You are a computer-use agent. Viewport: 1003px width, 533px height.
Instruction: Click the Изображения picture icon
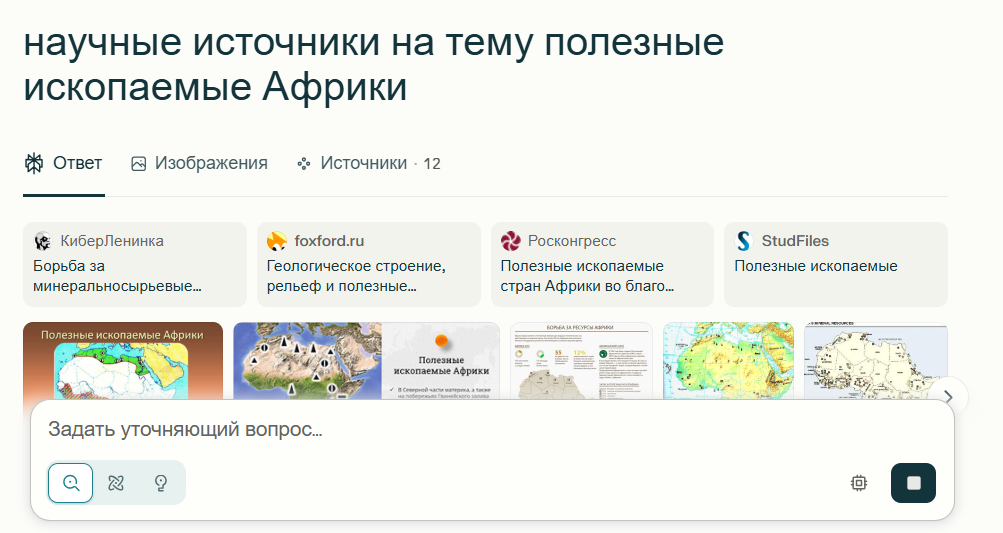138,164
